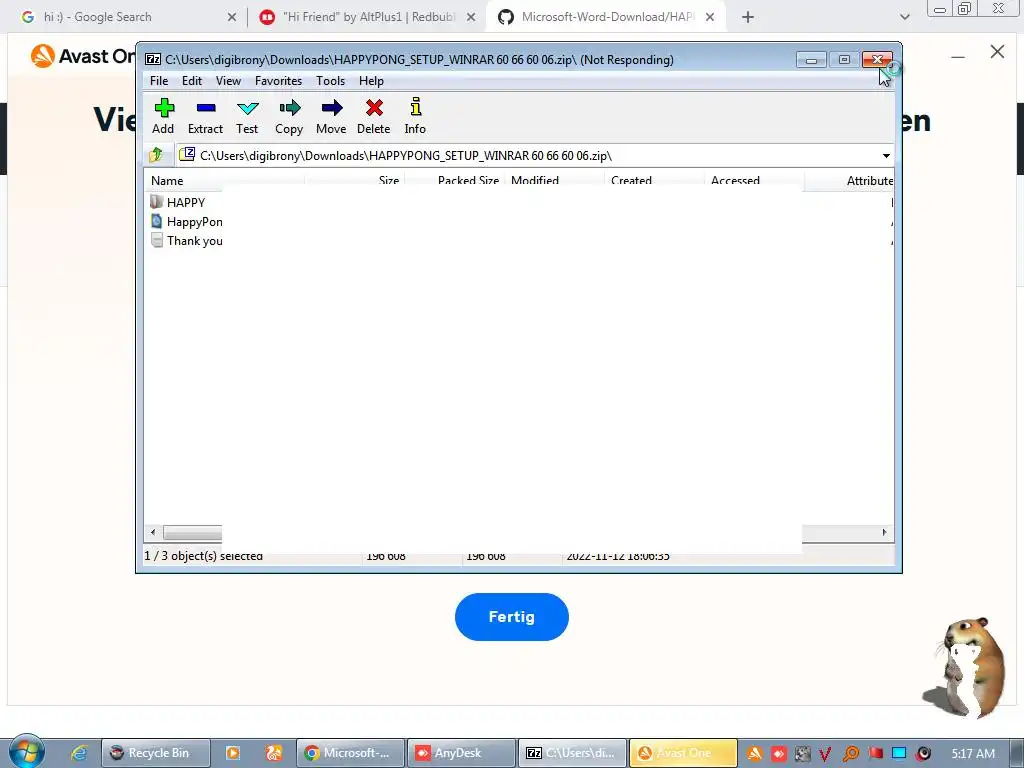
Task: Switch to Microsoft-Word-Download GitHub tab
Action: point(604,17)
